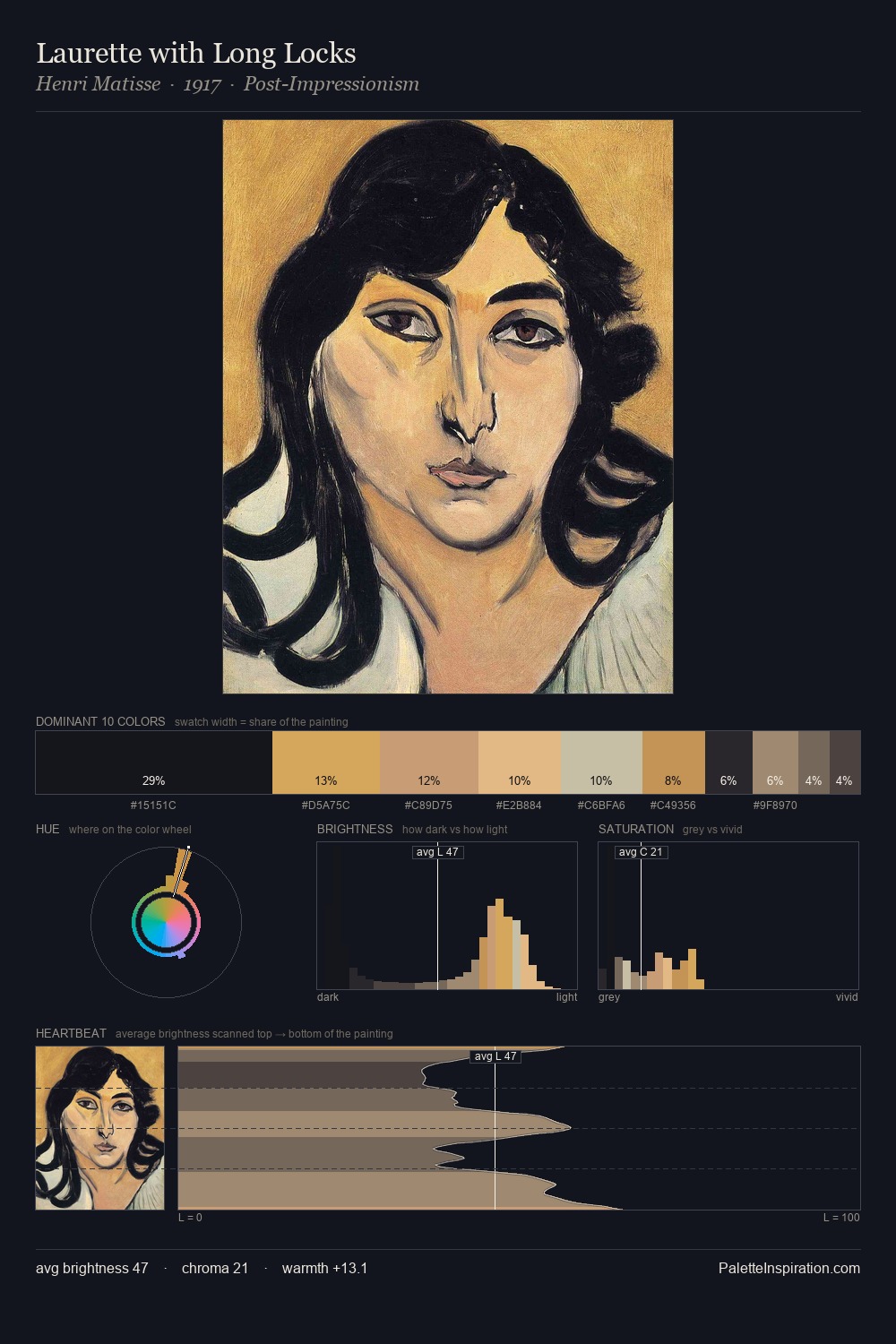Click the 'avg C 21' saturation label
This screenshot has height=1344, width=896.
[642, 852]
